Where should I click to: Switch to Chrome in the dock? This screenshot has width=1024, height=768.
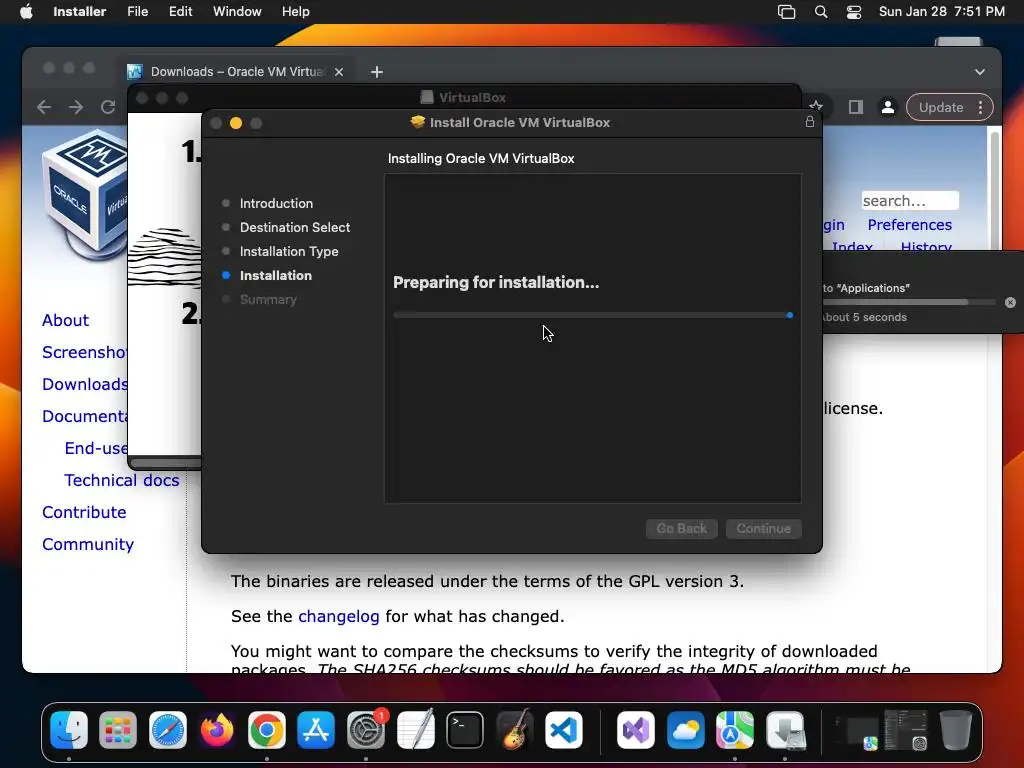point(266,729)
